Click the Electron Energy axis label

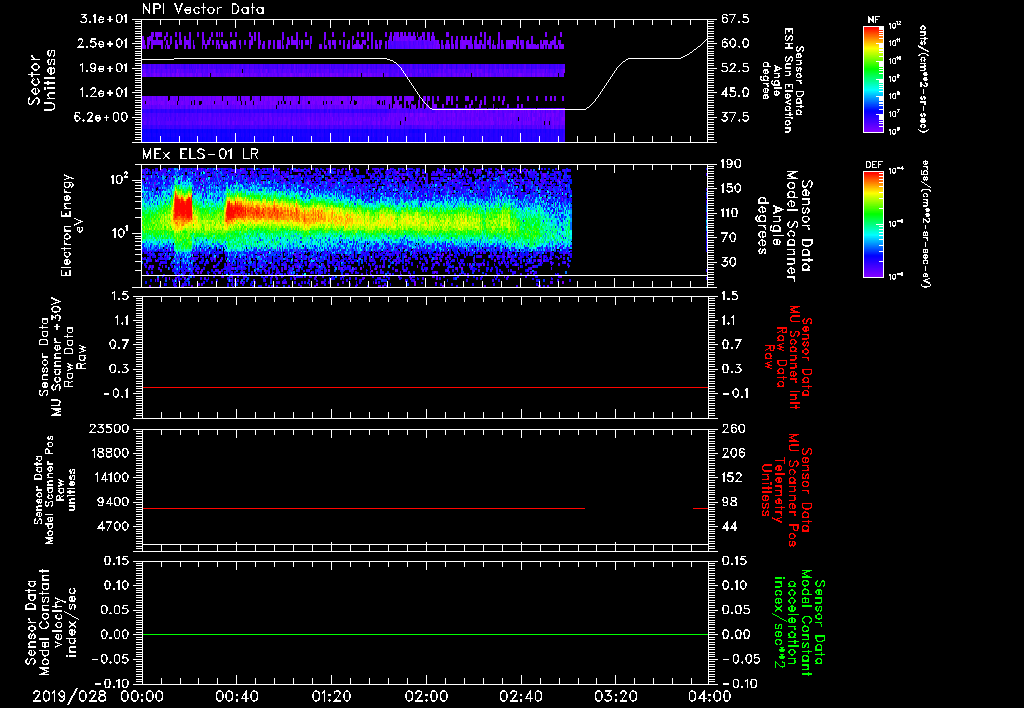(72, 225)
